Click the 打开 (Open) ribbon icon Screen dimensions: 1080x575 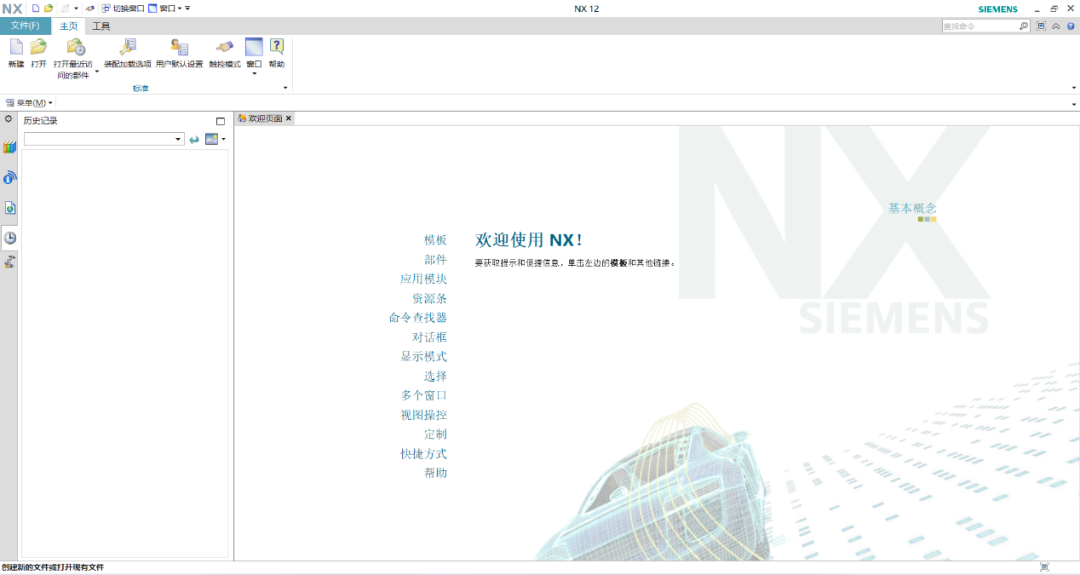pyautogui.click(x=39, y=48)
